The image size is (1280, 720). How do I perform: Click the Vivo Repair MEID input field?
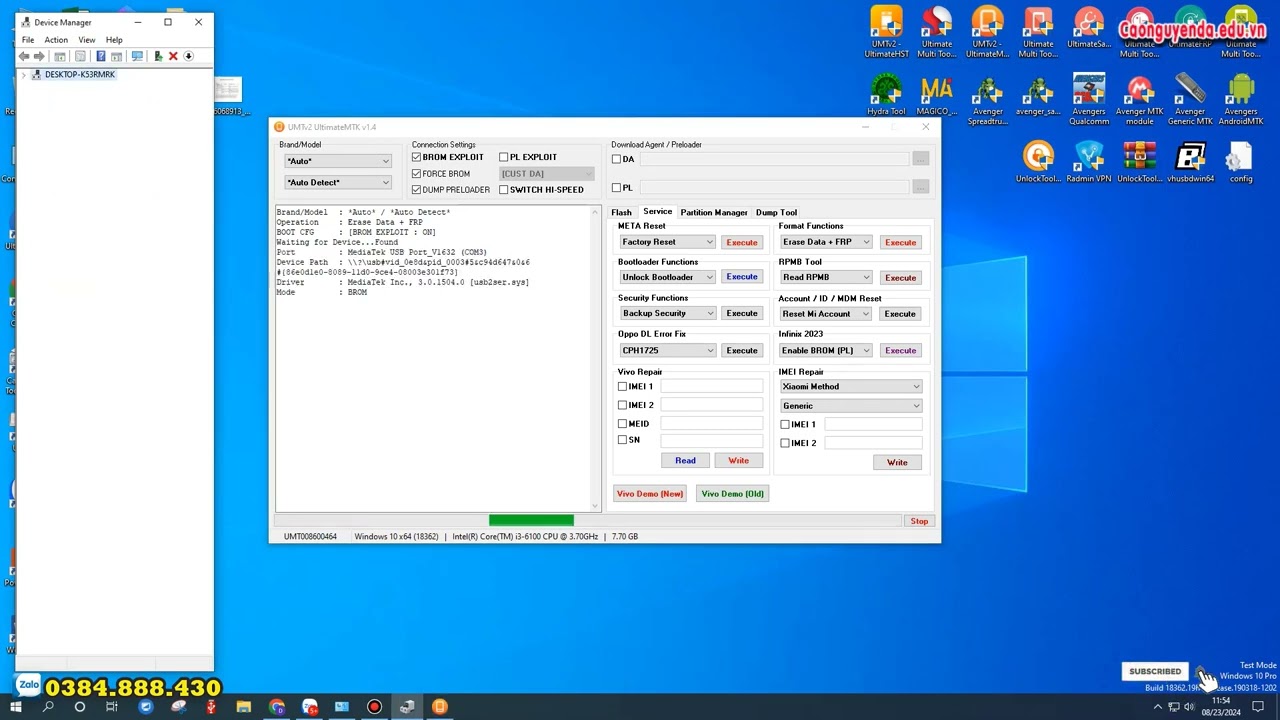pyautogui.click(x=711, y=424)
